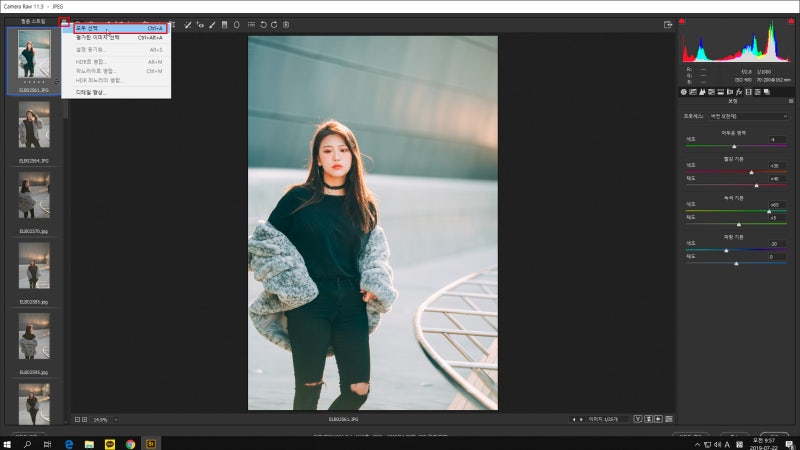Open Camera Raw preferences list icon
Screen dimensions: 800x450
252,24
